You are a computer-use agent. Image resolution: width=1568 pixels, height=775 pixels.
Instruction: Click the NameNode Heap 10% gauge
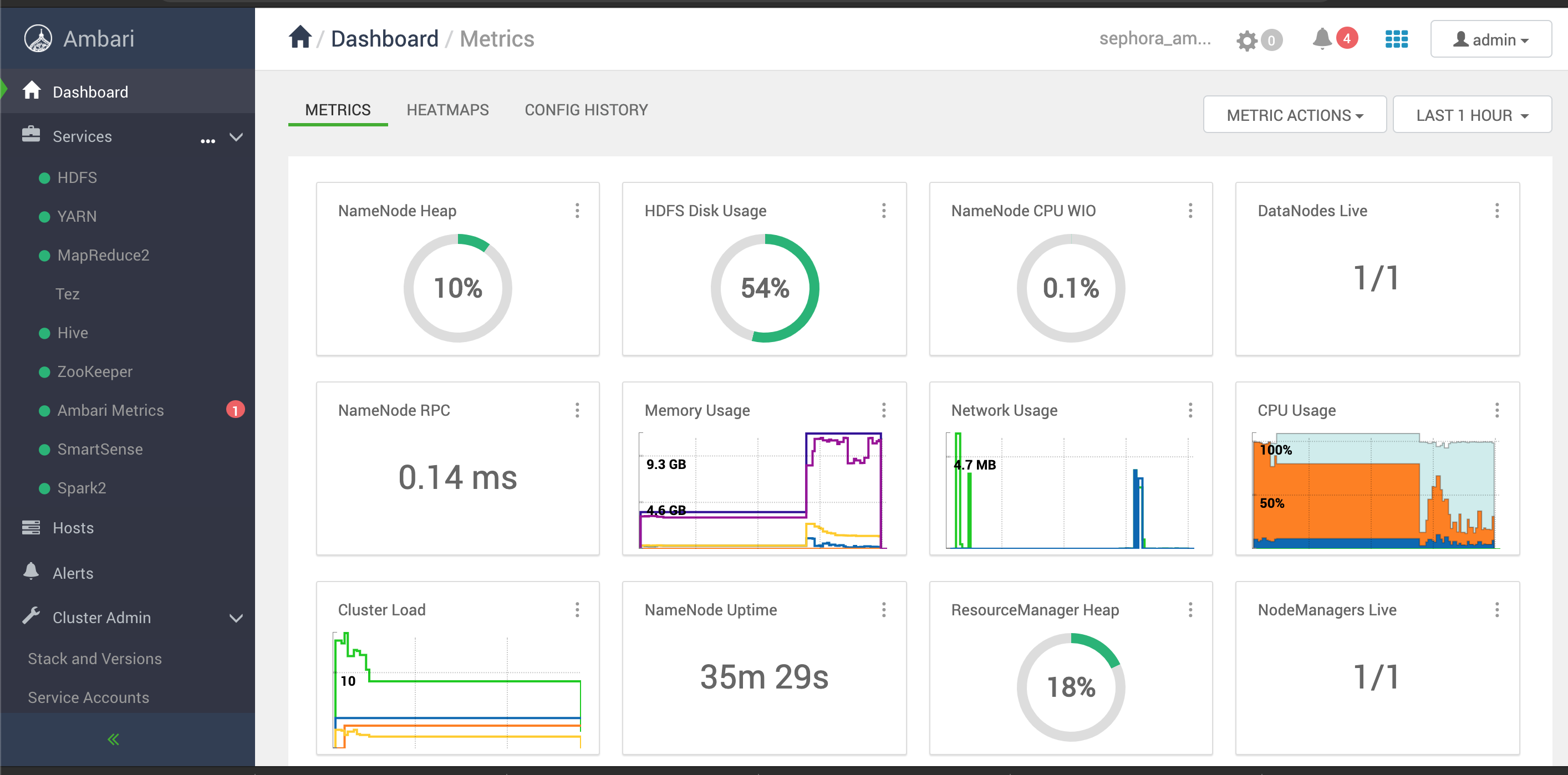(x=458, y=288)
